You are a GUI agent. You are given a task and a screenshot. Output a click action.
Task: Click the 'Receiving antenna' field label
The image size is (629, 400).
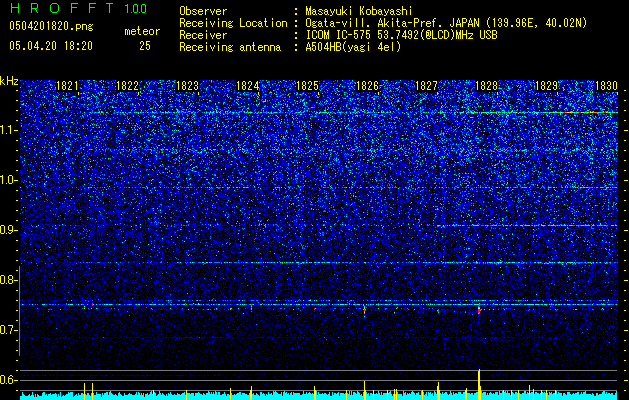coord(230,47)
